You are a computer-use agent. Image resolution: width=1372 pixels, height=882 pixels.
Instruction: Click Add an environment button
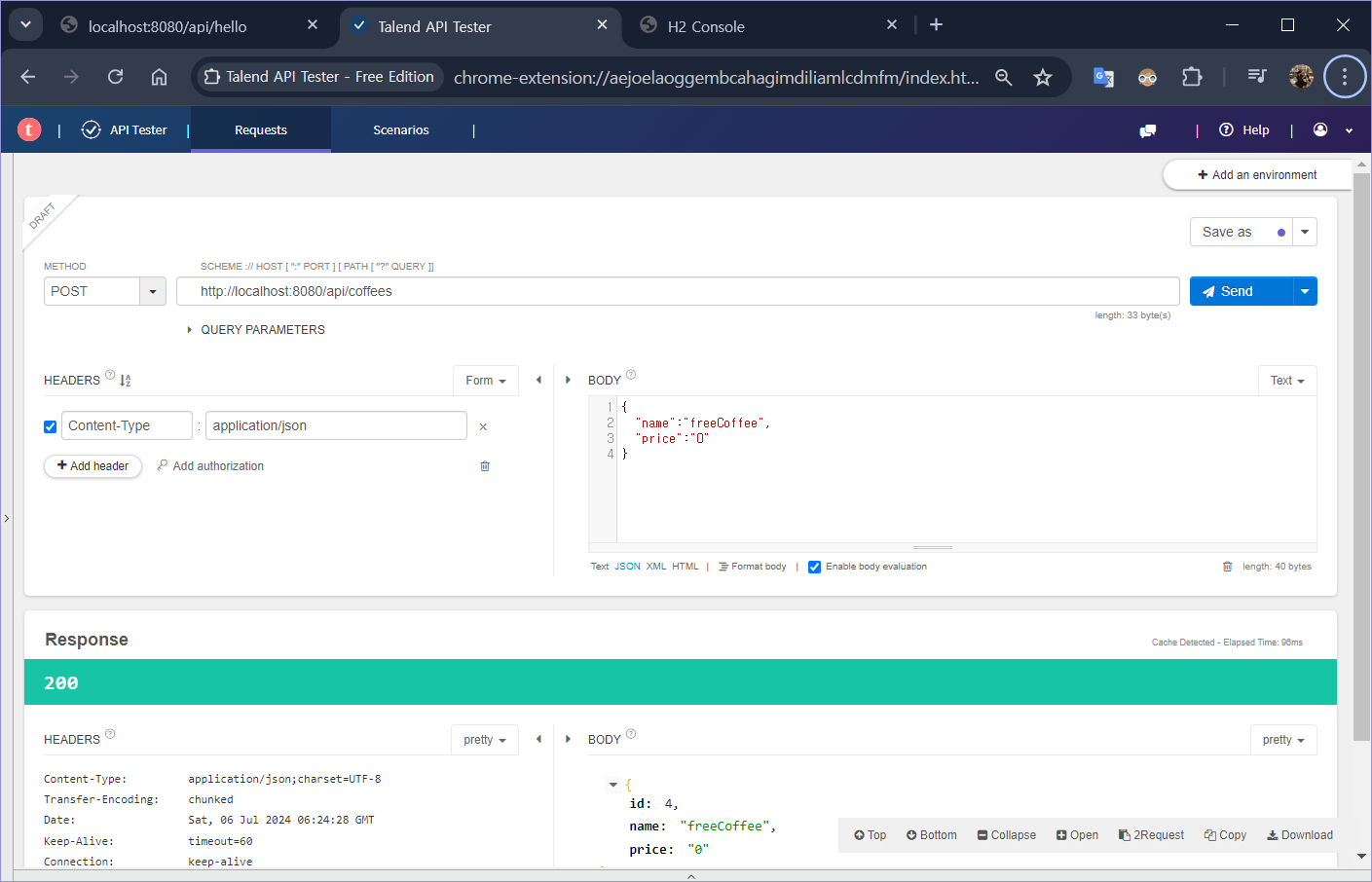[1257, 175]
